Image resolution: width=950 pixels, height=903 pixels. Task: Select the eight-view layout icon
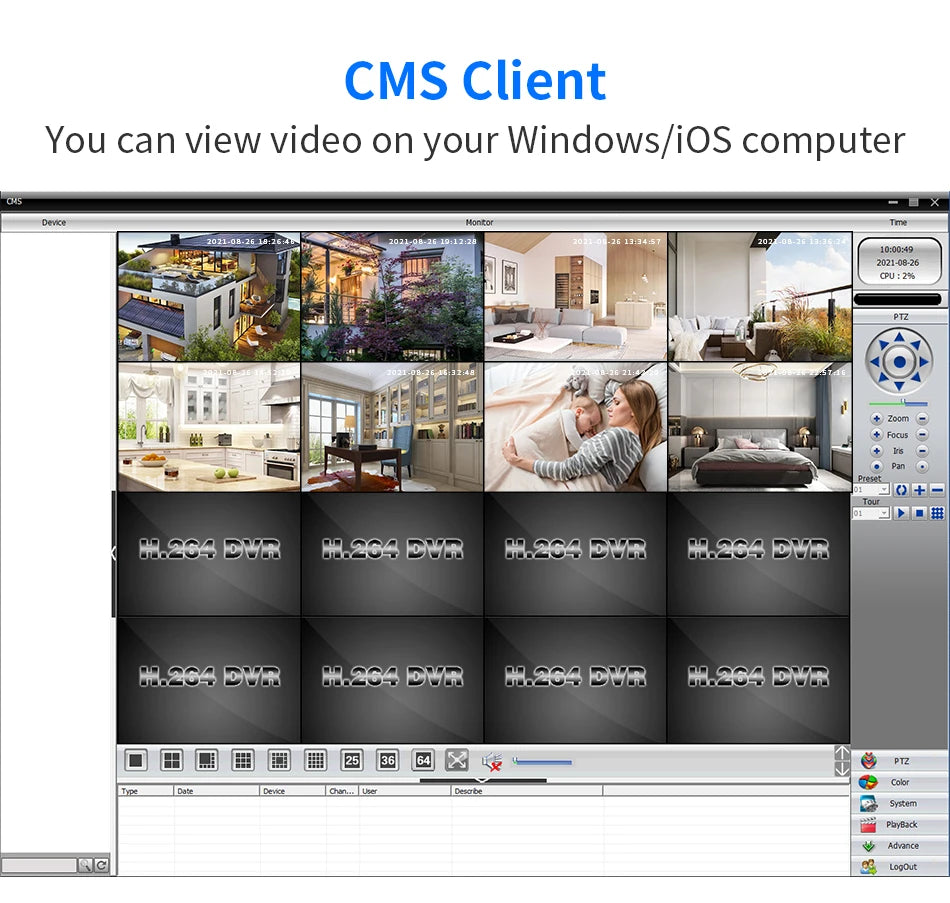[x=207, y=760]
